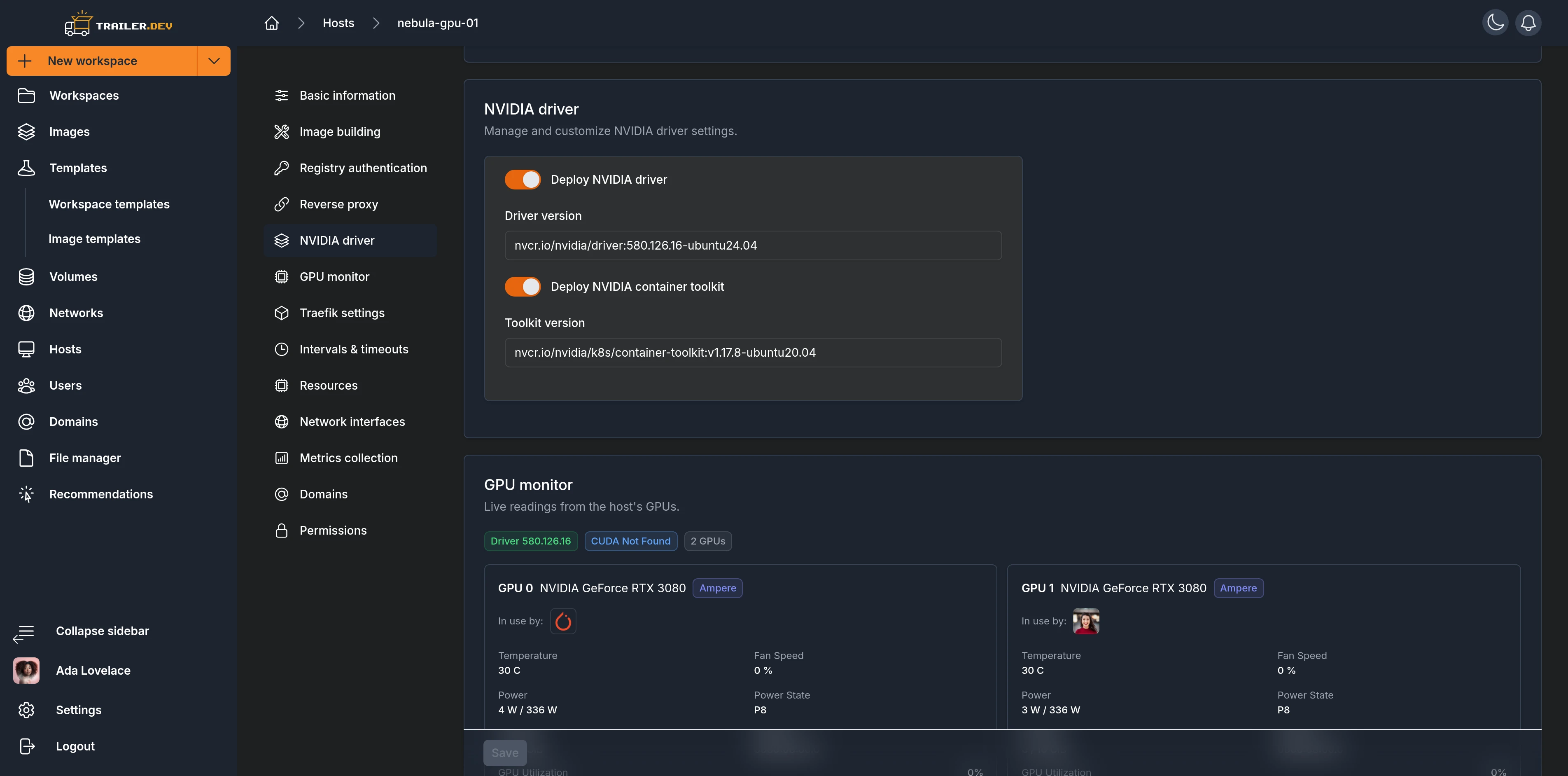Click the 2 GPUs badge
Viewport: 1568px width, 776px height.
(x=708, y=541)
